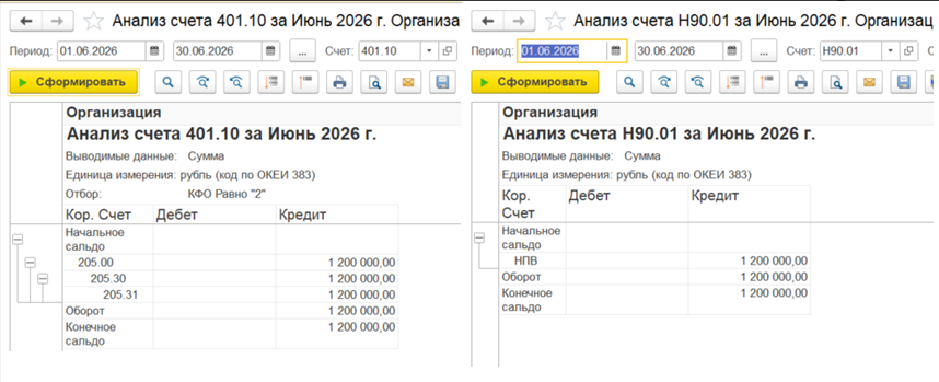
Task: Expand all groups icon in 401.10 toolbar
Action: tap(271, 83)
